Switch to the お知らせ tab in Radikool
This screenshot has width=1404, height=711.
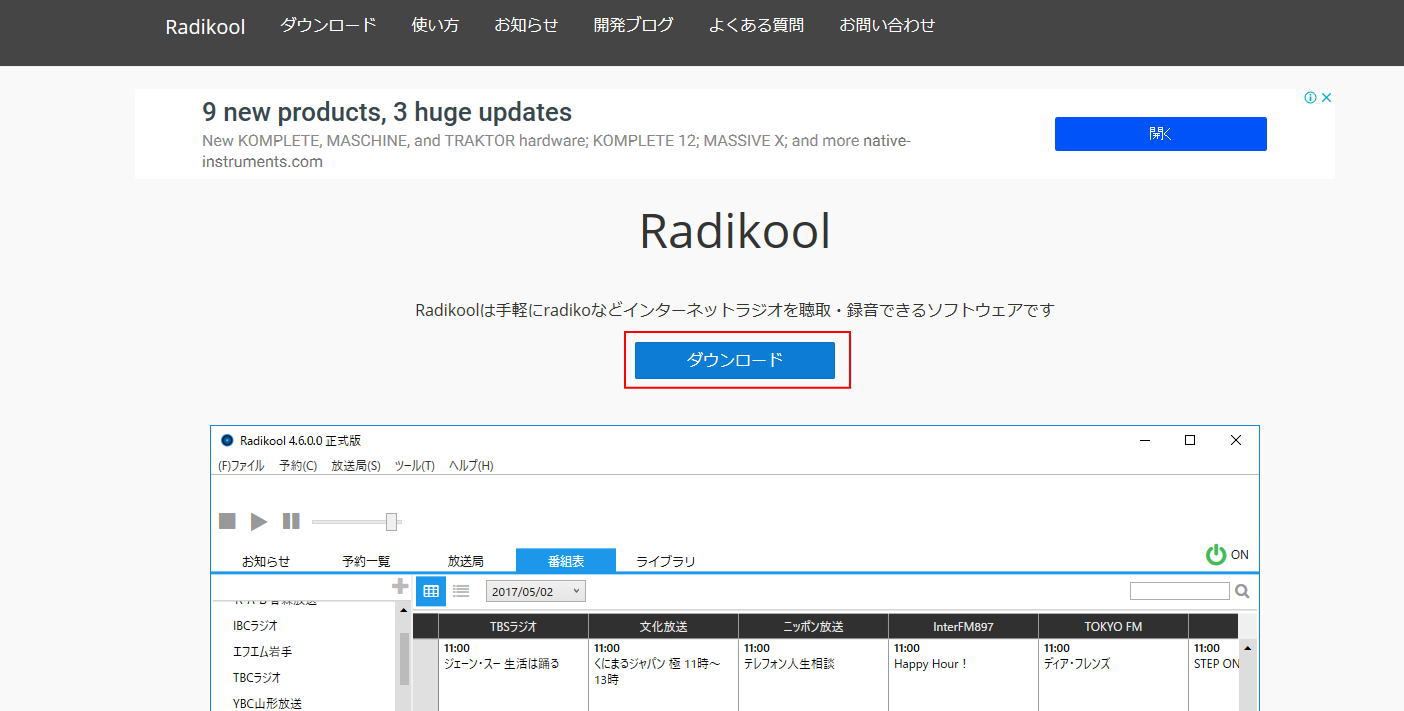[x=266, y=561]
